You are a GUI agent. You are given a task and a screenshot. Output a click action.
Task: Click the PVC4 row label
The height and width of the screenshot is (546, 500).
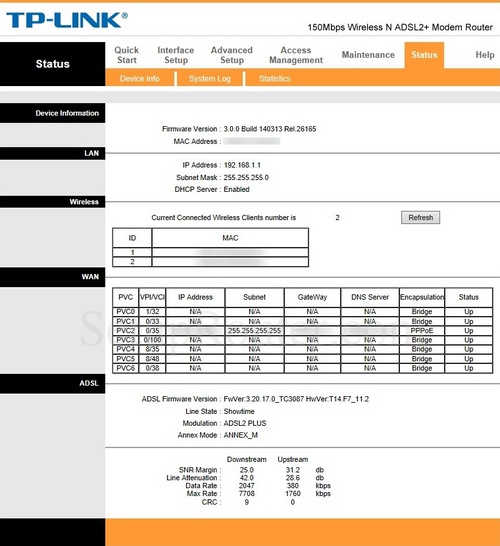[126, 349]
